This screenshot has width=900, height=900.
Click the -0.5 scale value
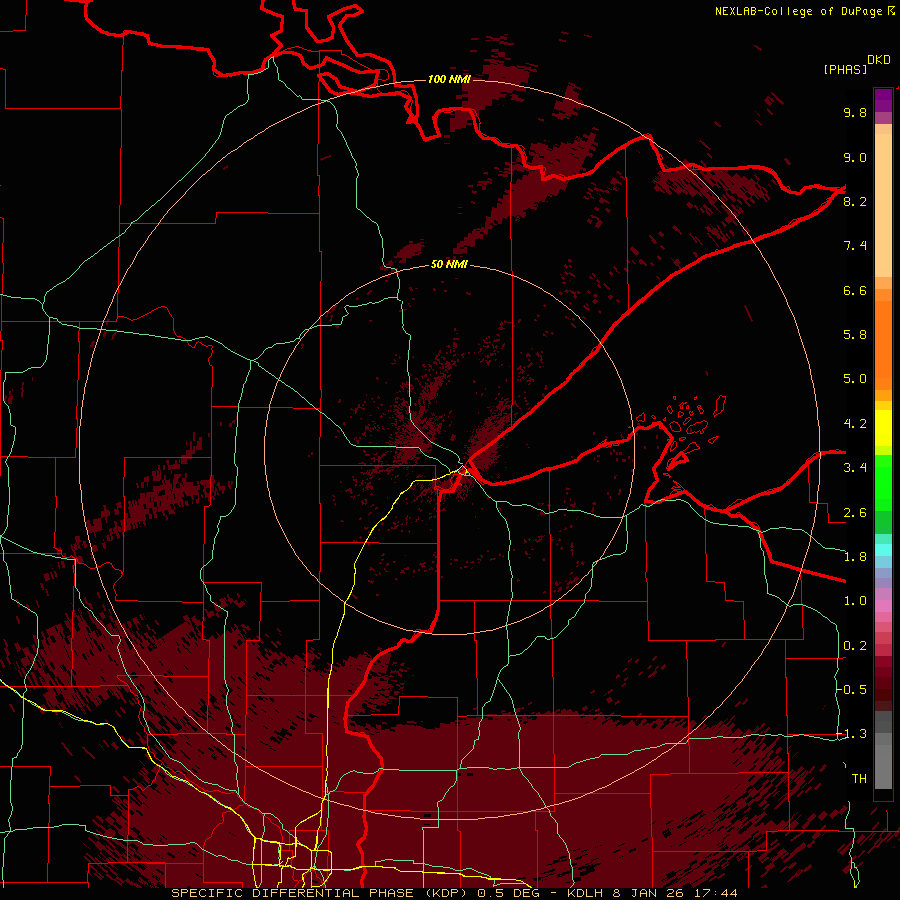click(852, 690)
